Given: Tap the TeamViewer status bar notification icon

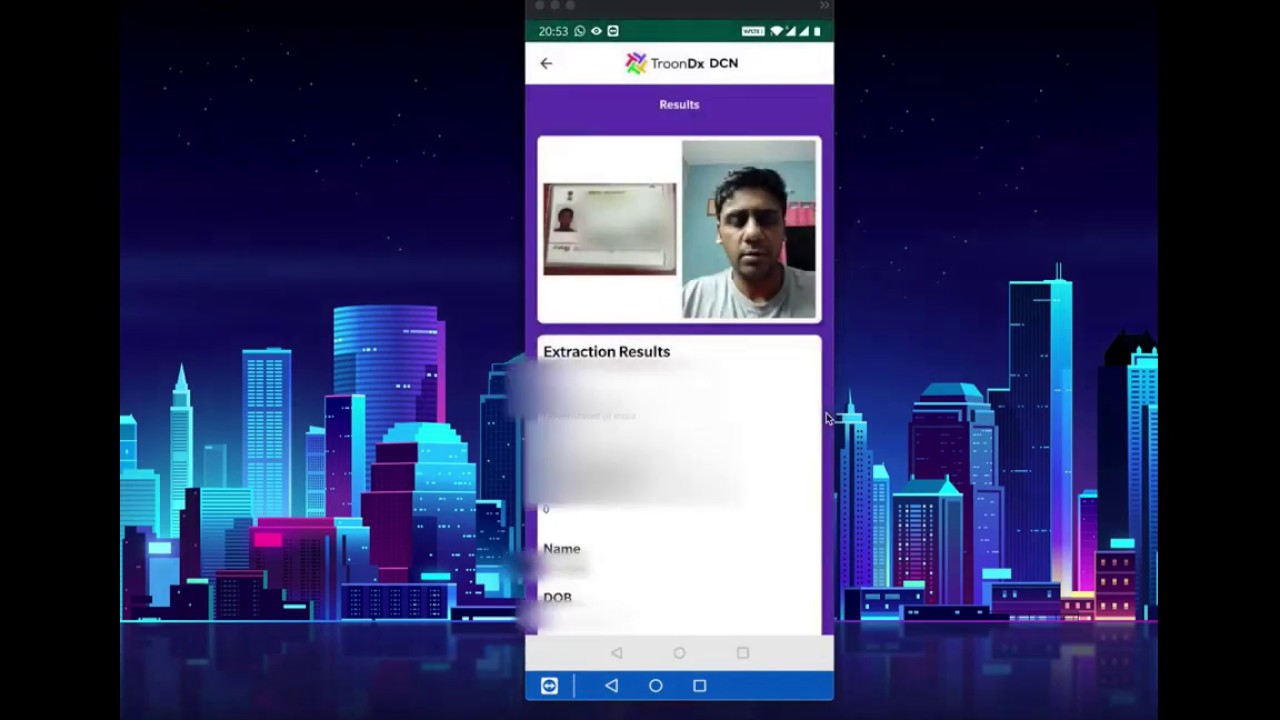Looking at the screenshot, I should 613,31.
